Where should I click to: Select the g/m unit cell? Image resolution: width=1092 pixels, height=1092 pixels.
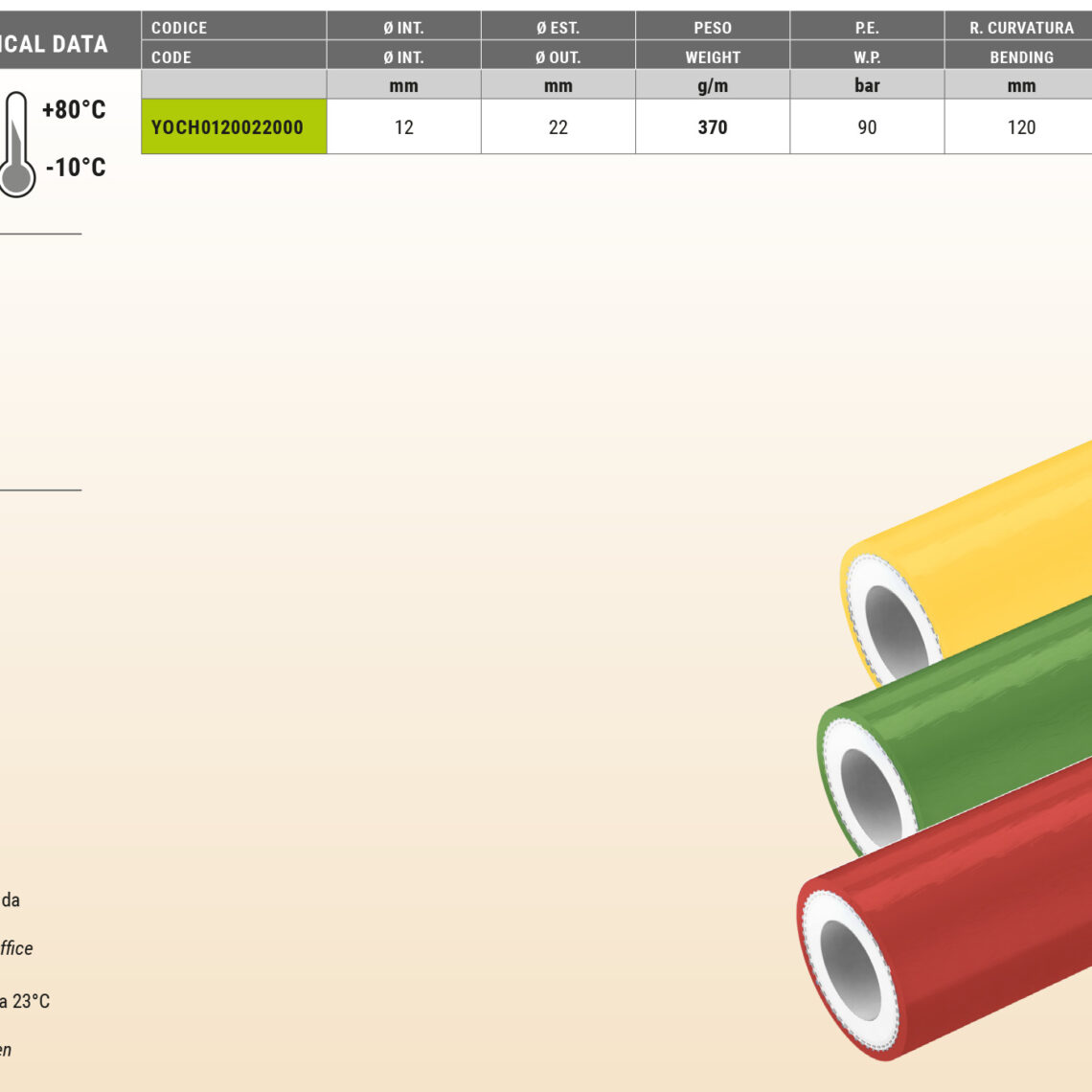[712, 85]
